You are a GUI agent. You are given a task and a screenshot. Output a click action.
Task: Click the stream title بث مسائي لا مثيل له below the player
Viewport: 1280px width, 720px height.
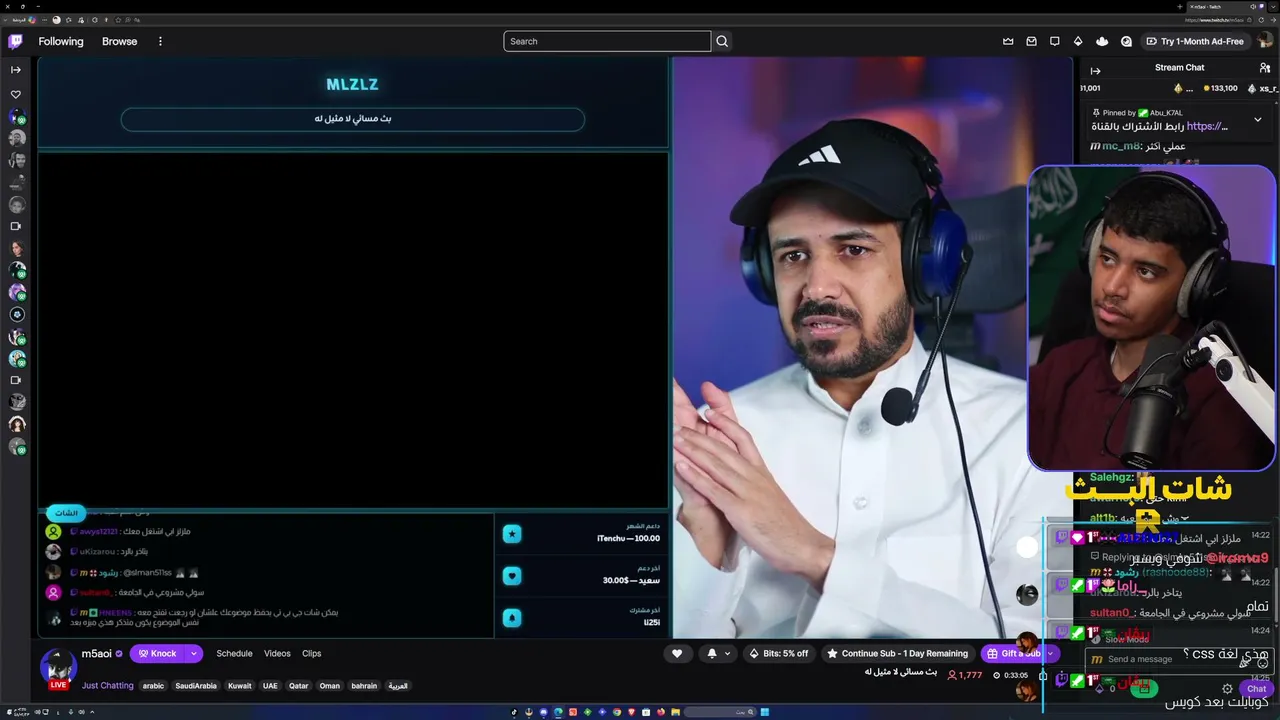[x=901, y=672]
